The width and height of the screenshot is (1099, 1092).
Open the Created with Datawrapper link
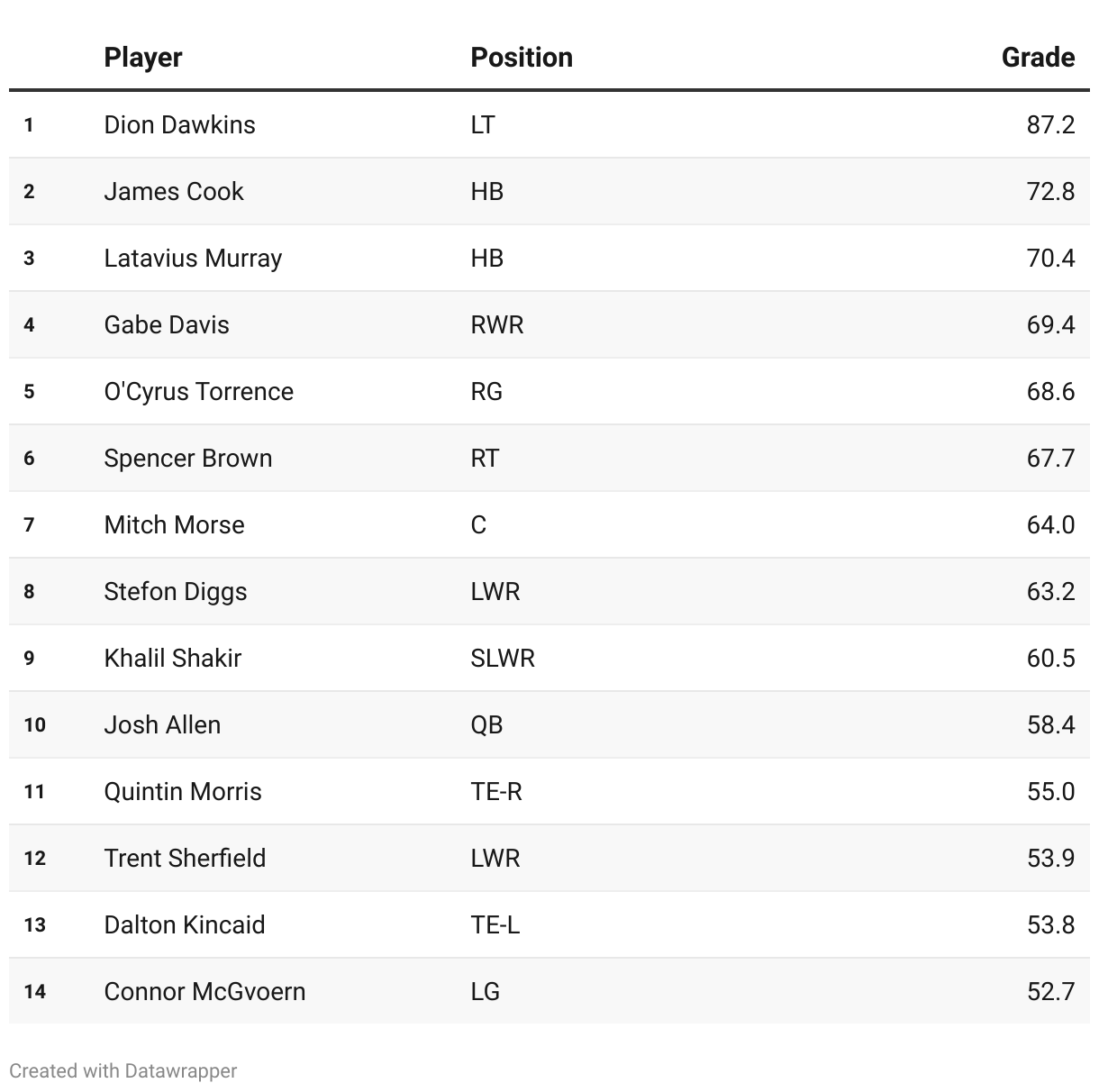[x=123, y=1070]
